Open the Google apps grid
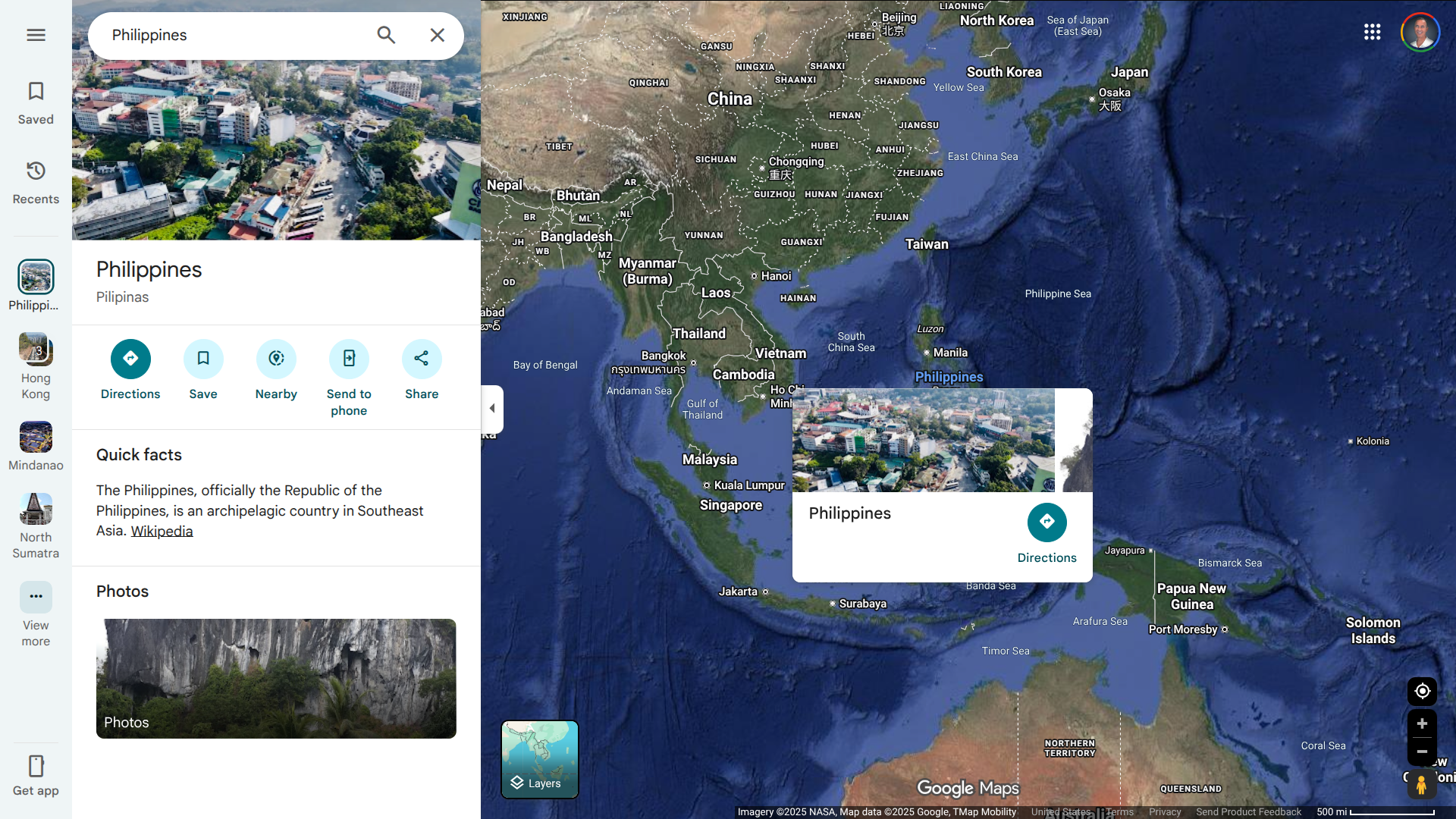 [1372, 32]
